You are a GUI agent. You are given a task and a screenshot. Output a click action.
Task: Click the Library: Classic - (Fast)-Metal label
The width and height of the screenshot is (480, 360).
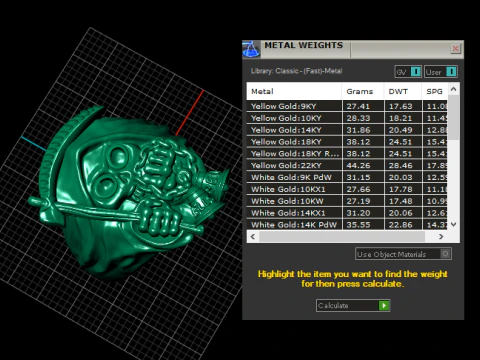coord(296,71)
